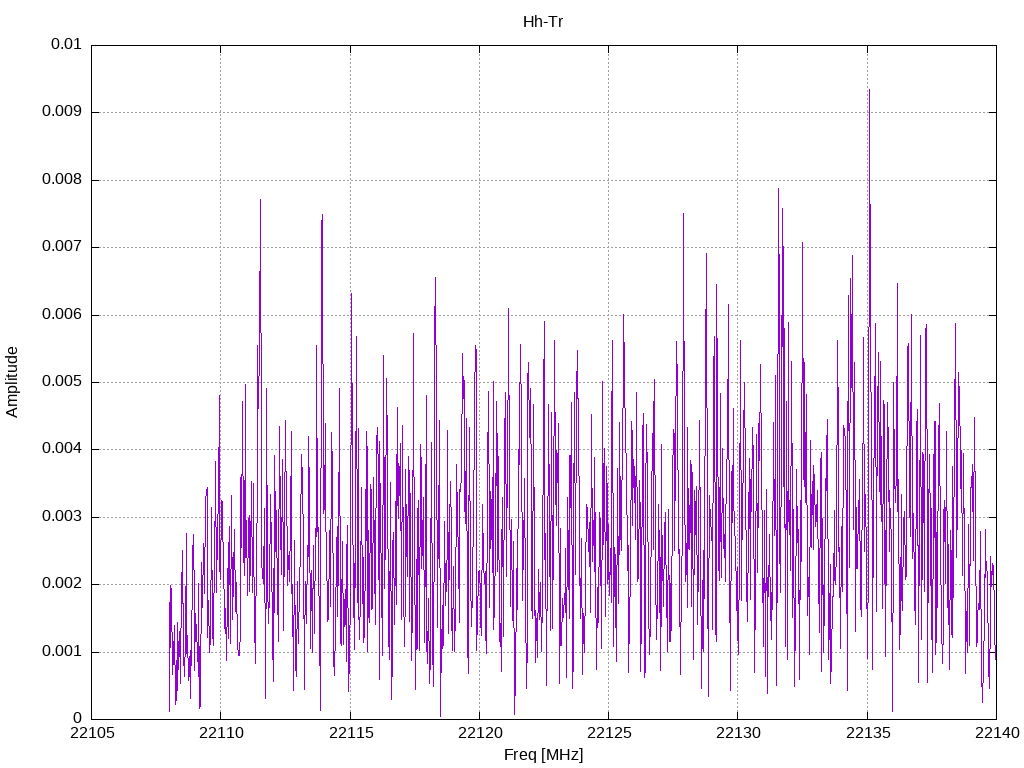Click y-axis tick value 0.008
The width and height of the screenshot is (1024, 768).
62,180
